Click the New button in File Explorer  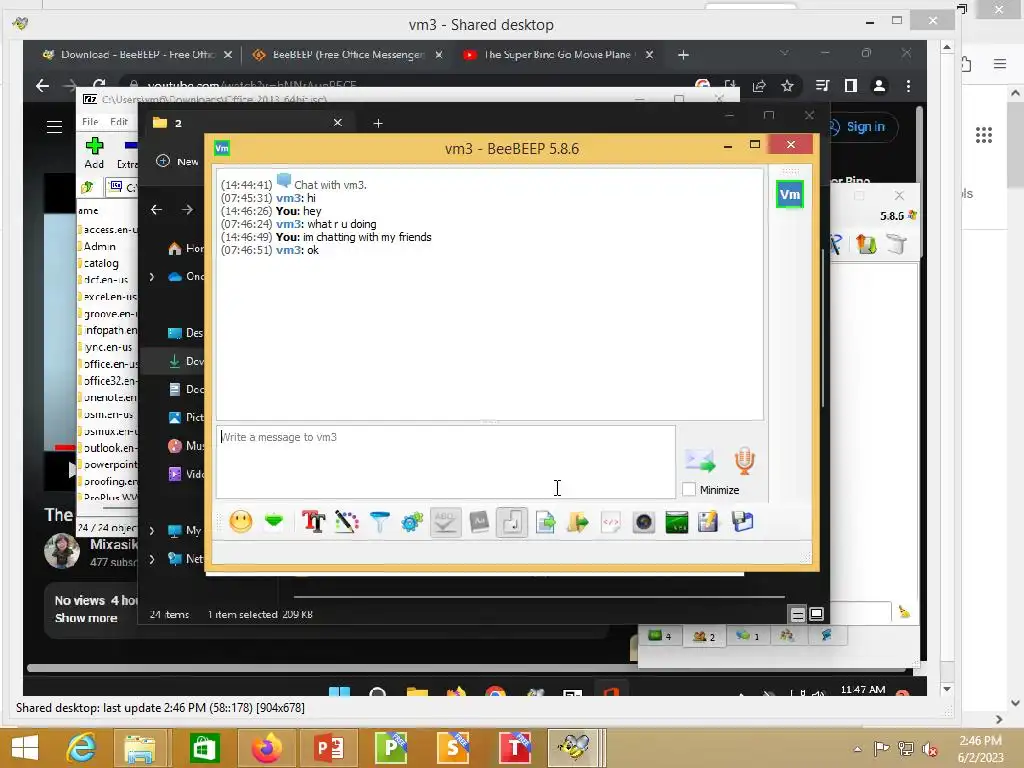point(178,161)
